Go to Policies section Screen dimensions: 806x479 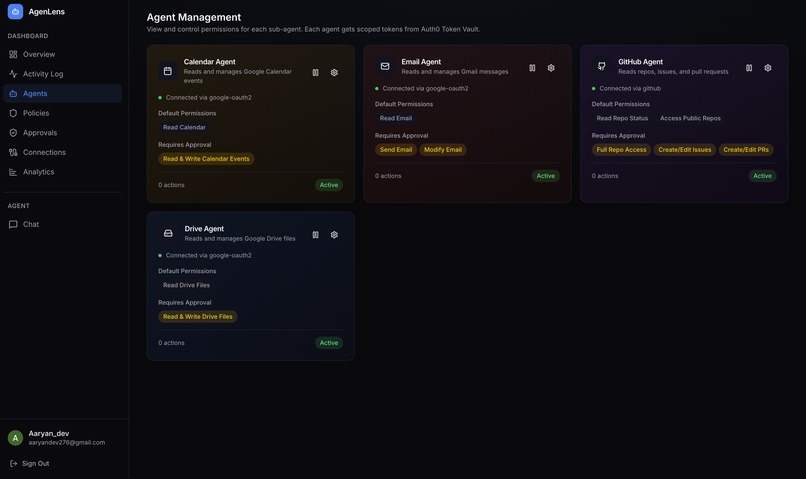[62, 113]
